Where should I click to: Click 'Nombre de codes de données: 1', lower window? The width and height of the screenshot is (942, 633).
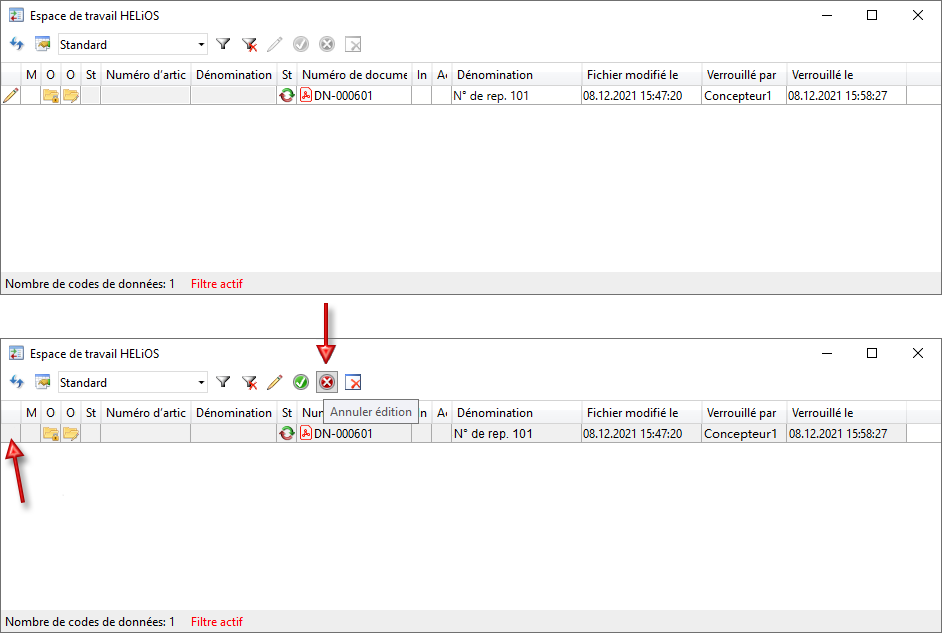[x=90, y=622]
